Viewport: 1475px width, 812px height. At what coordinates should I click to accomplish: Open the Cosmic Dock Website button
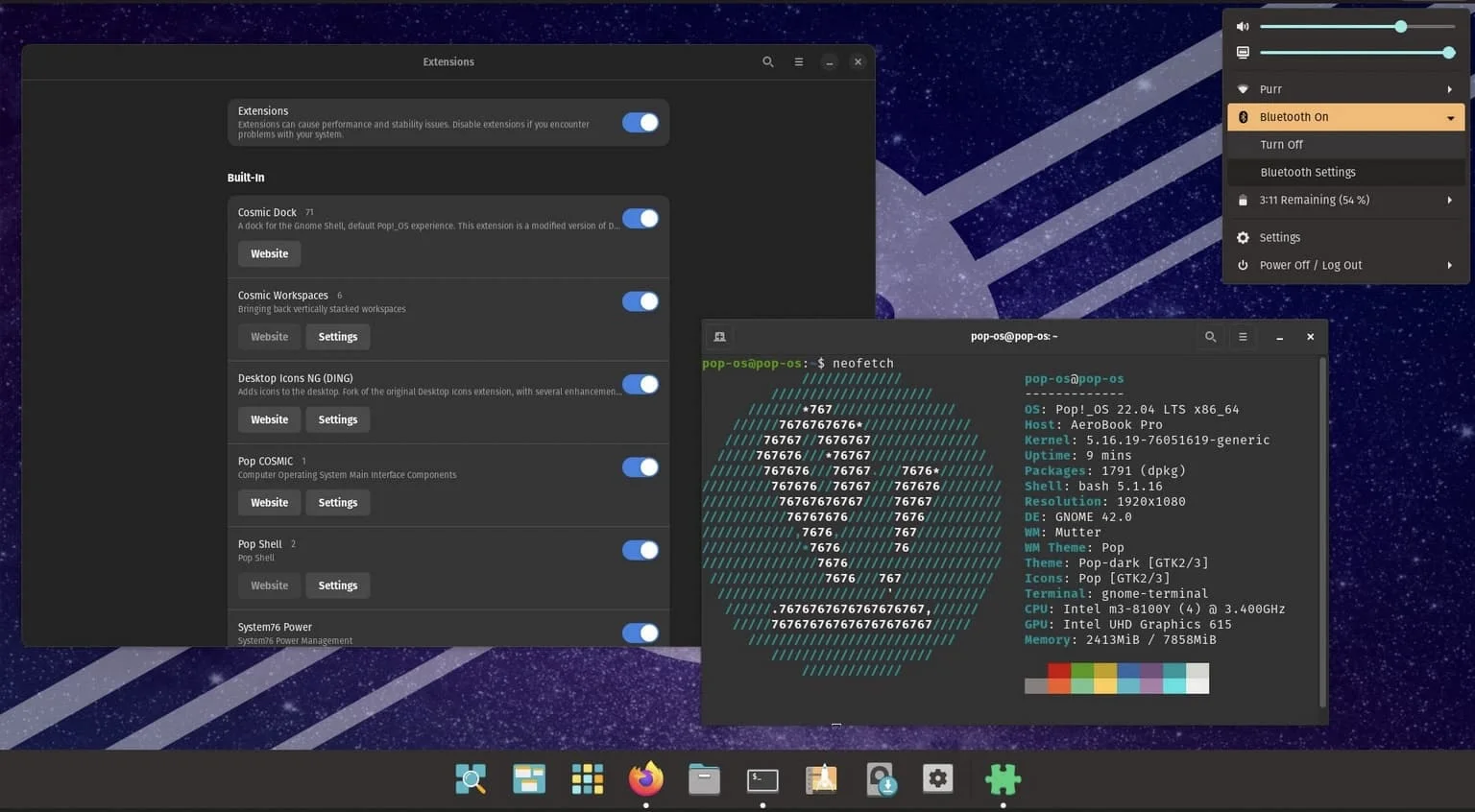(x=269, y=253)
